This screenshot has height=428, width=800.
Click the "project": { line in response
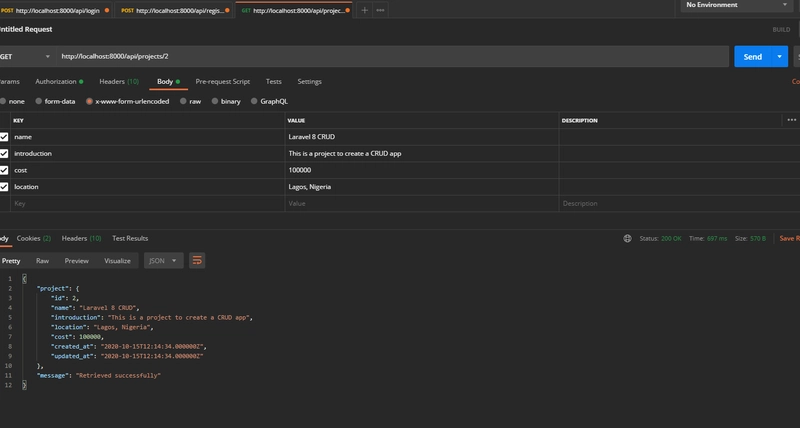click(58, 288)
